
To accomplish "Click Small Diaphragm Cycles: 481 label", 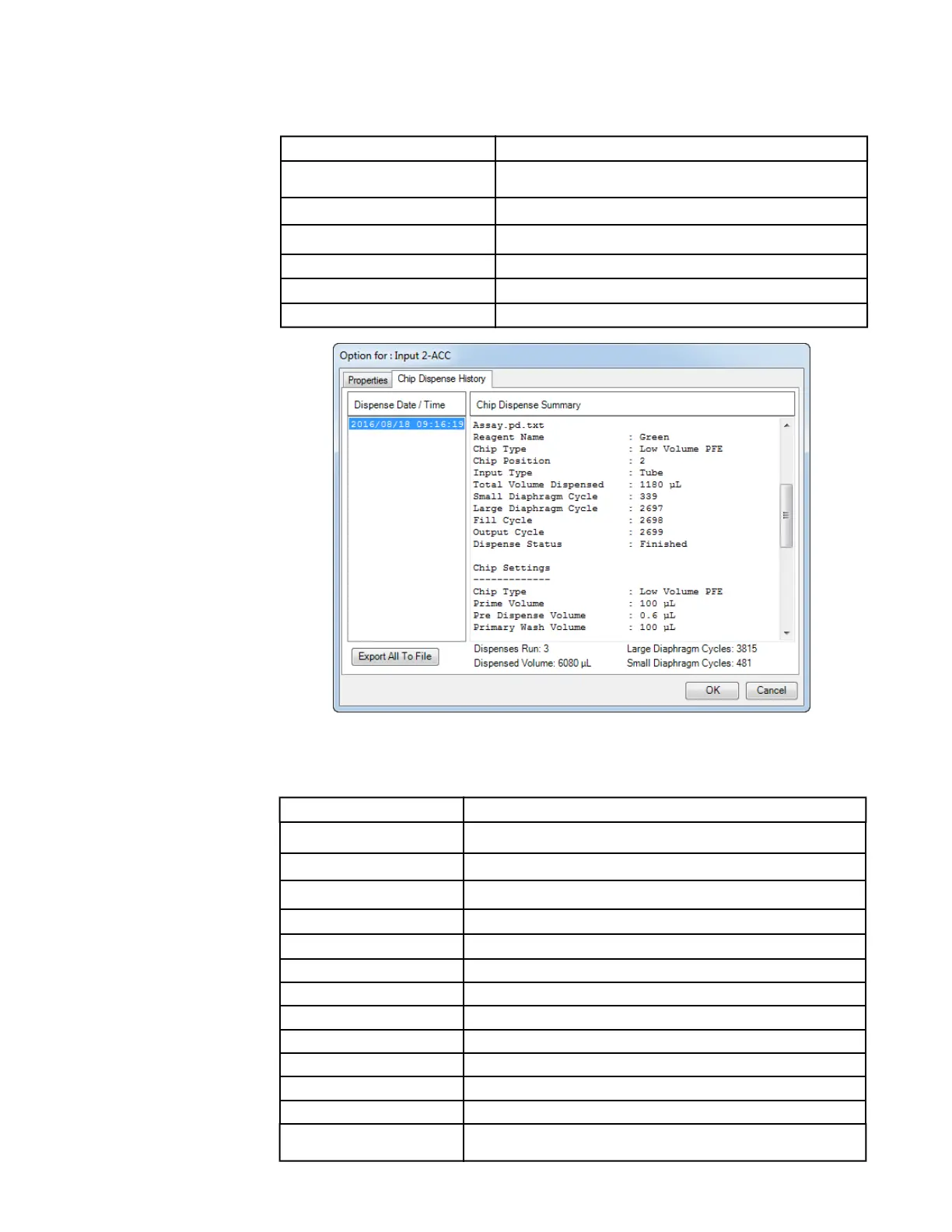I will pyautogui.click(x=689, y=663).
